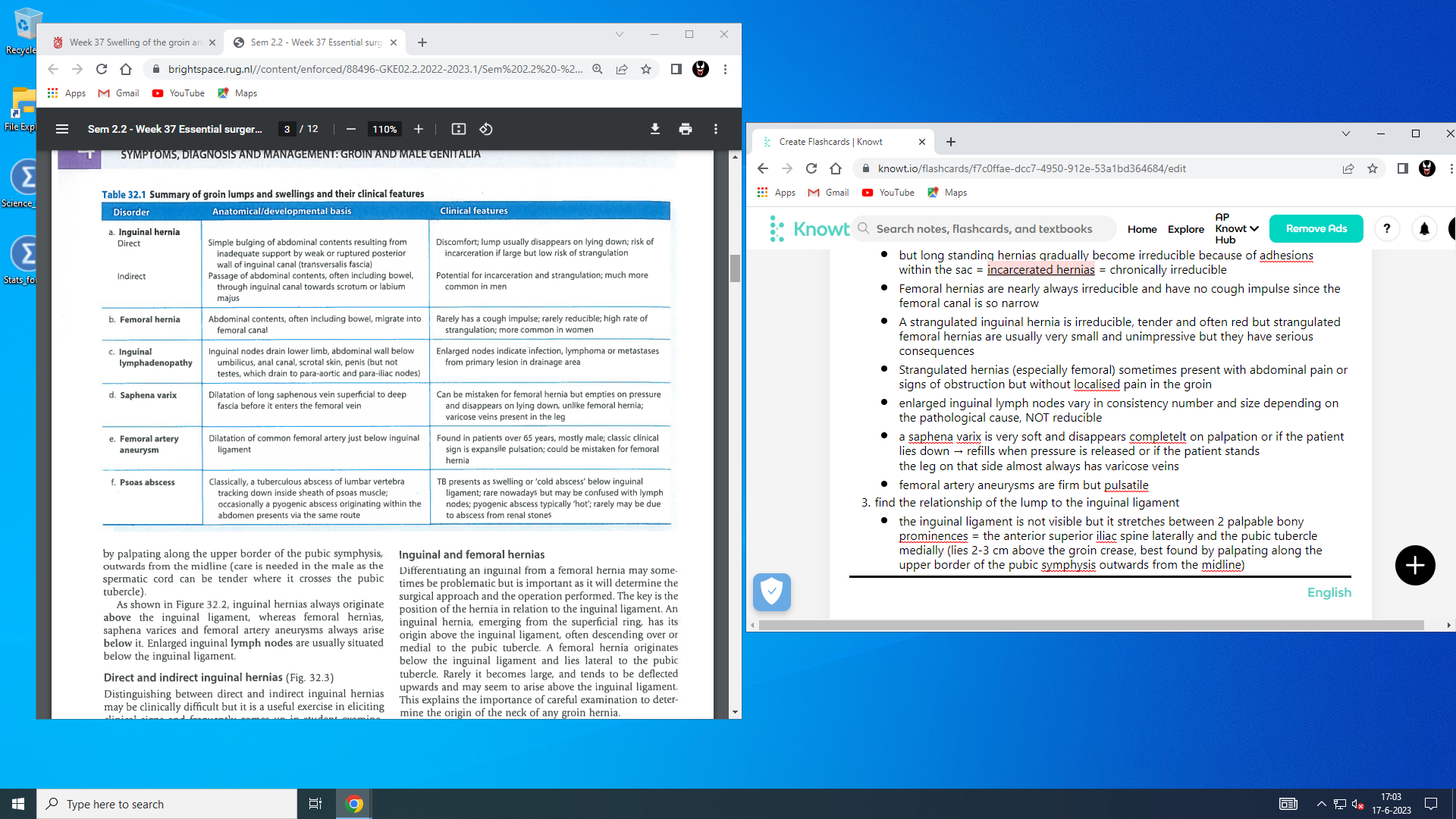Open the notification center

coord(1431,804)
